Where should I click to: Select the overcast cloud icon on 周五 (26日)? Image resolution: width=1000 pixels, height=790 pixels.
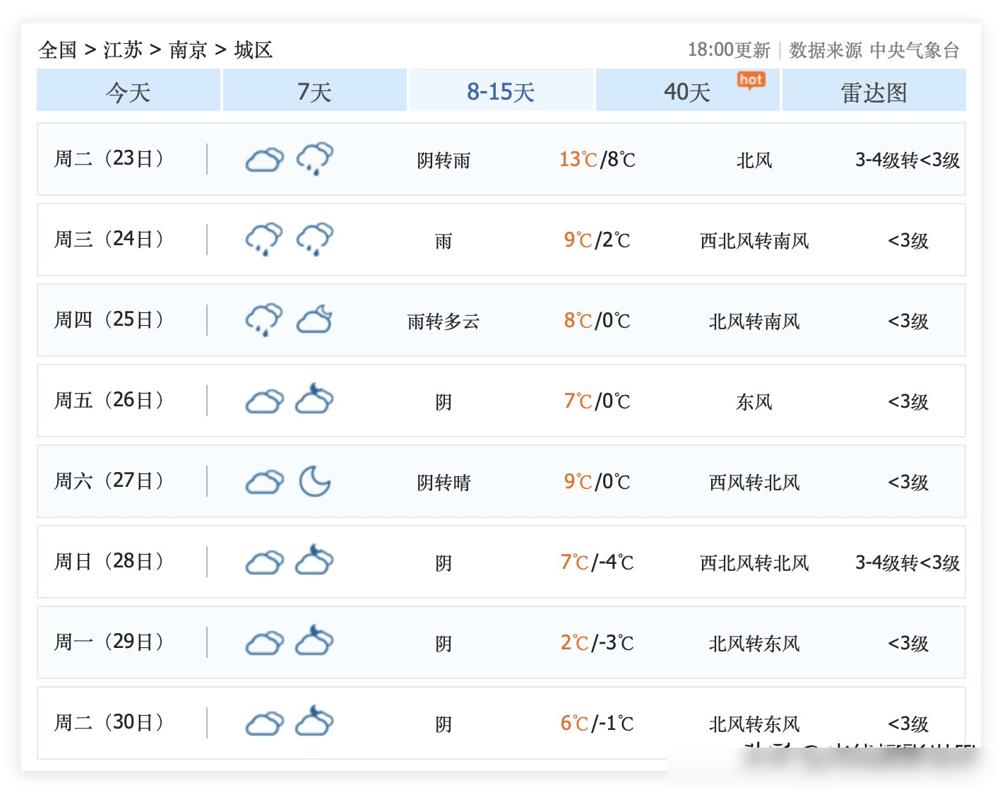[x=263, y=400]
